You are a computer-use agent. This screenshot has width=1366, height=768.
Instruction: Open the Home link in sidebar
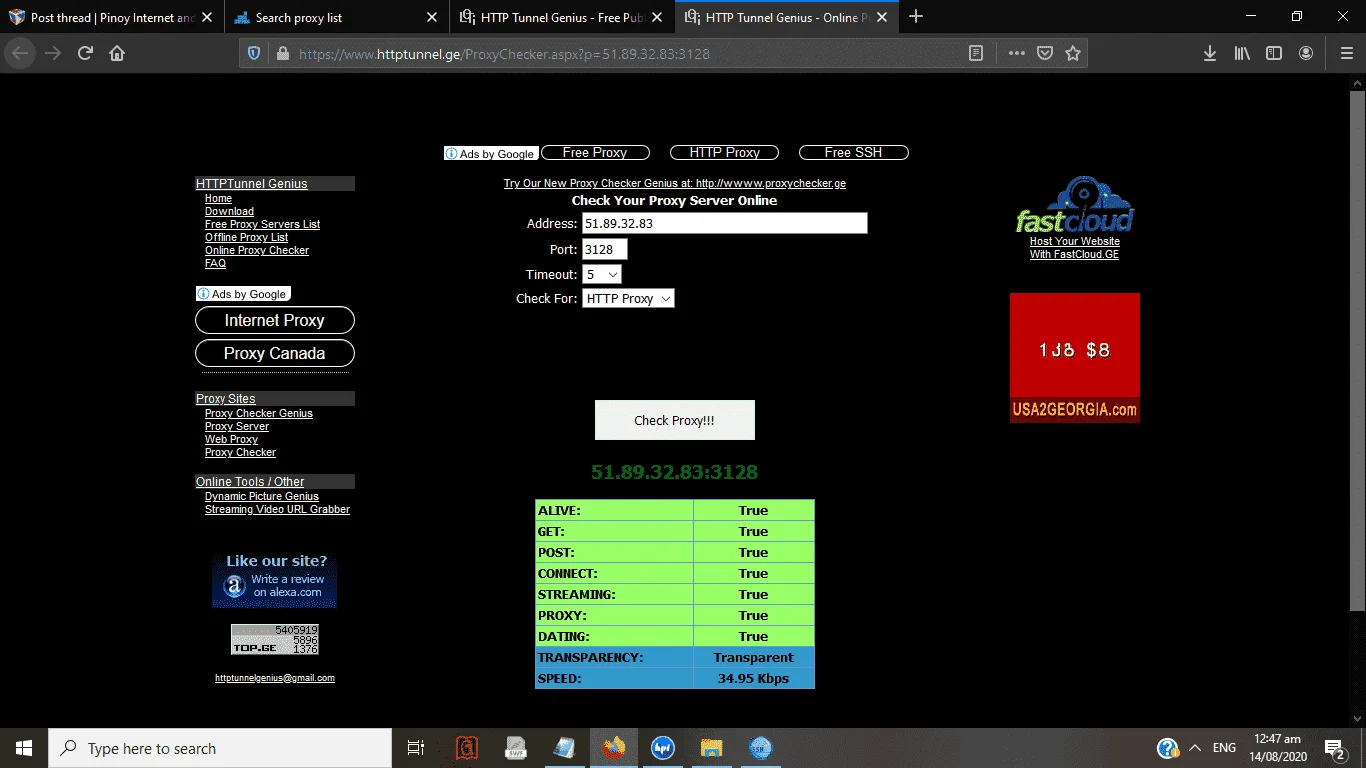(x=218, y=199)
